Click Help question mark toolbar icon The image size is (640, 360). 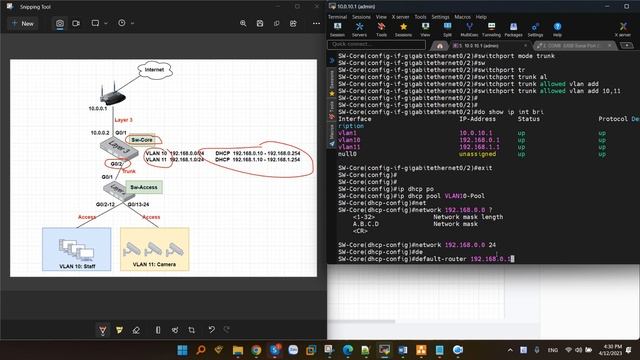coord(557,29)
